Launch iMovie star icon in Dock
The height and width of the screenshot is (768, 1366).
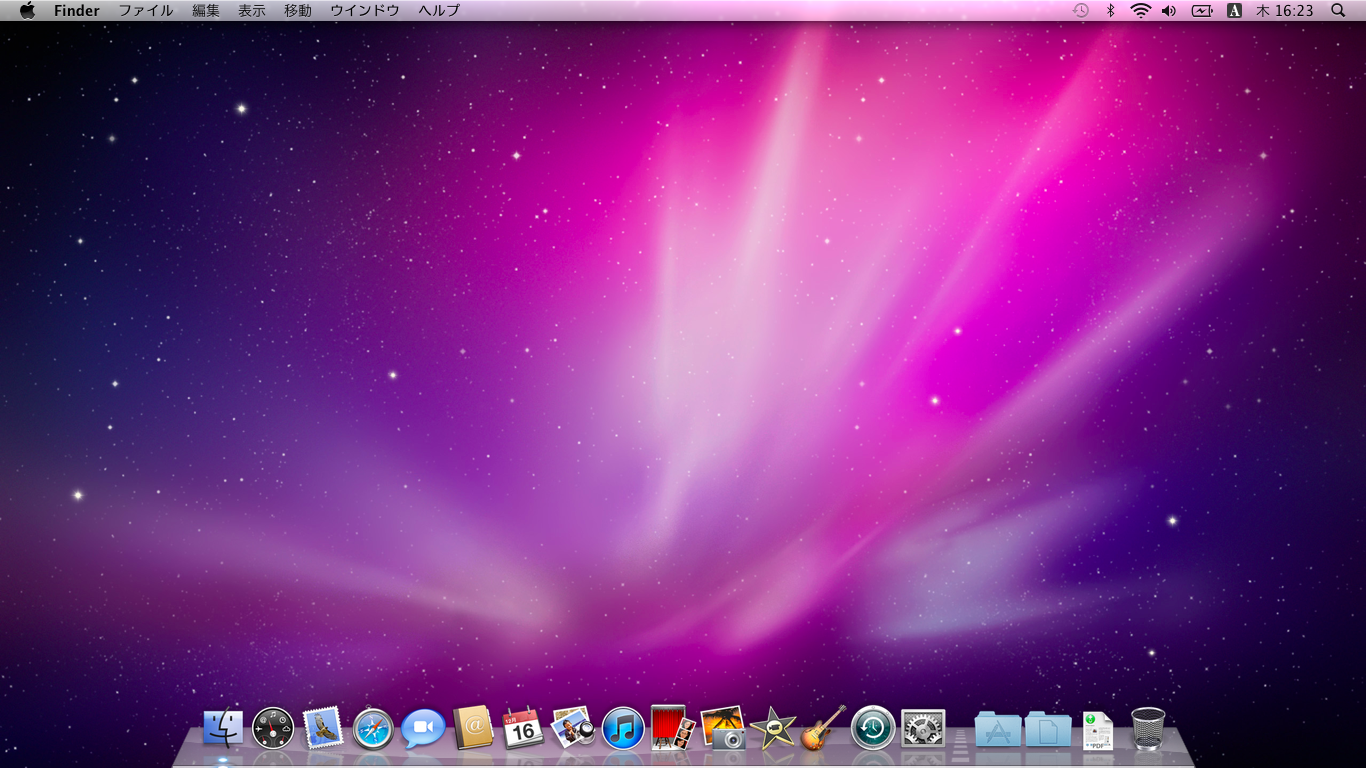click(x=773, y=728)
